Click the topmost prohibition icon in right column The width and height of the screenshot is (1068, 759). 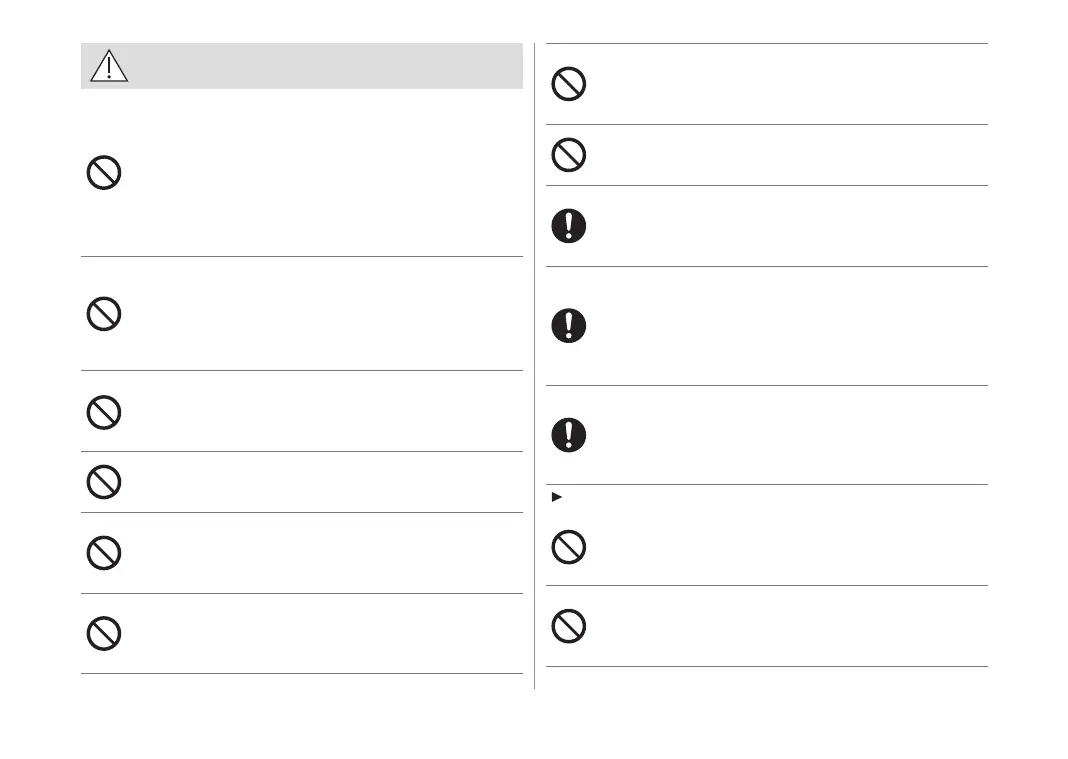pos(569,84)
